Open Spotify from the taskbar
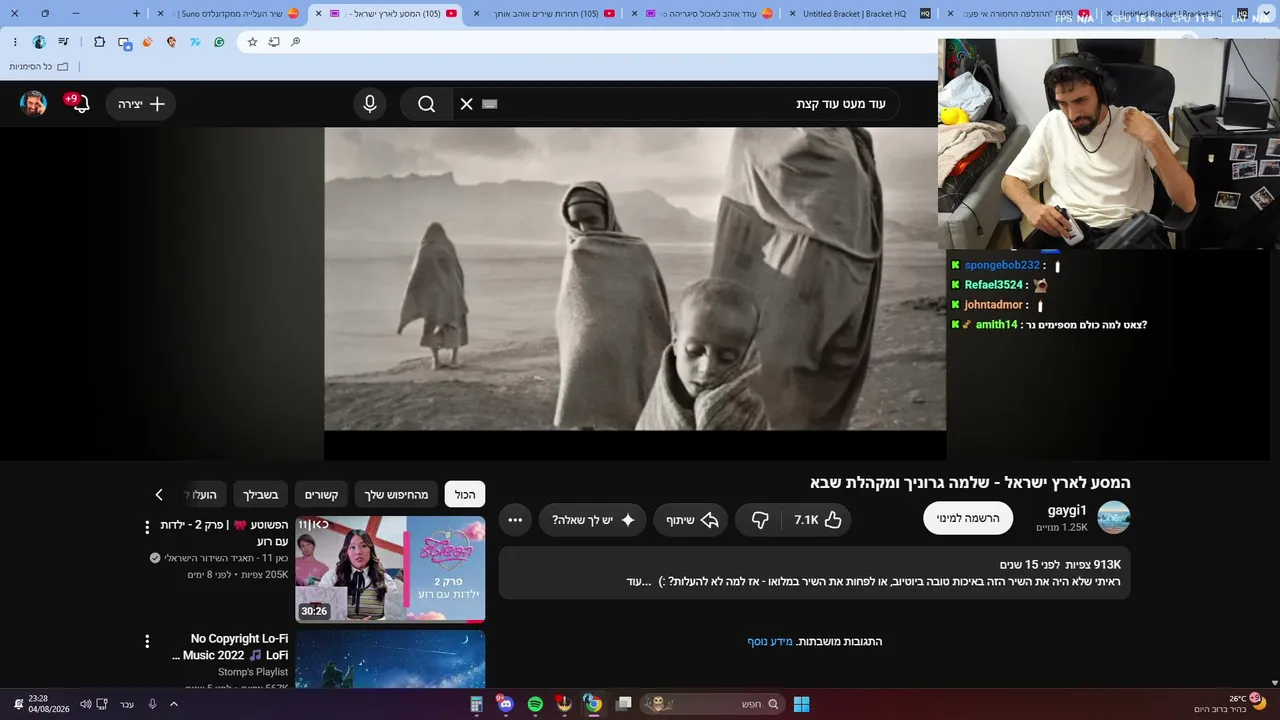The height and width of the screenshot is (720, 1280). click(x=535, y=704)
